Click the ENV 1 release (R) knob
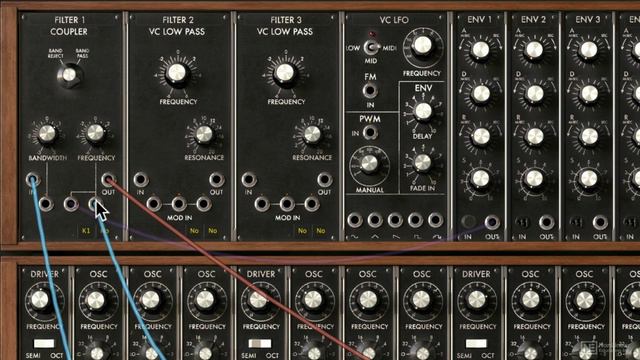Viewport: 640px width, 360px height. point(481,136)
